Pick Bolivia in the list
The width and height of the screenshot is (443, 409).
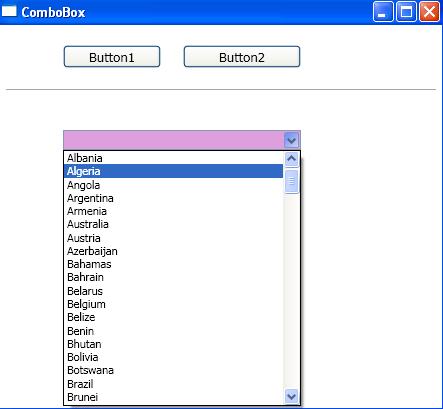click(173, 357)
